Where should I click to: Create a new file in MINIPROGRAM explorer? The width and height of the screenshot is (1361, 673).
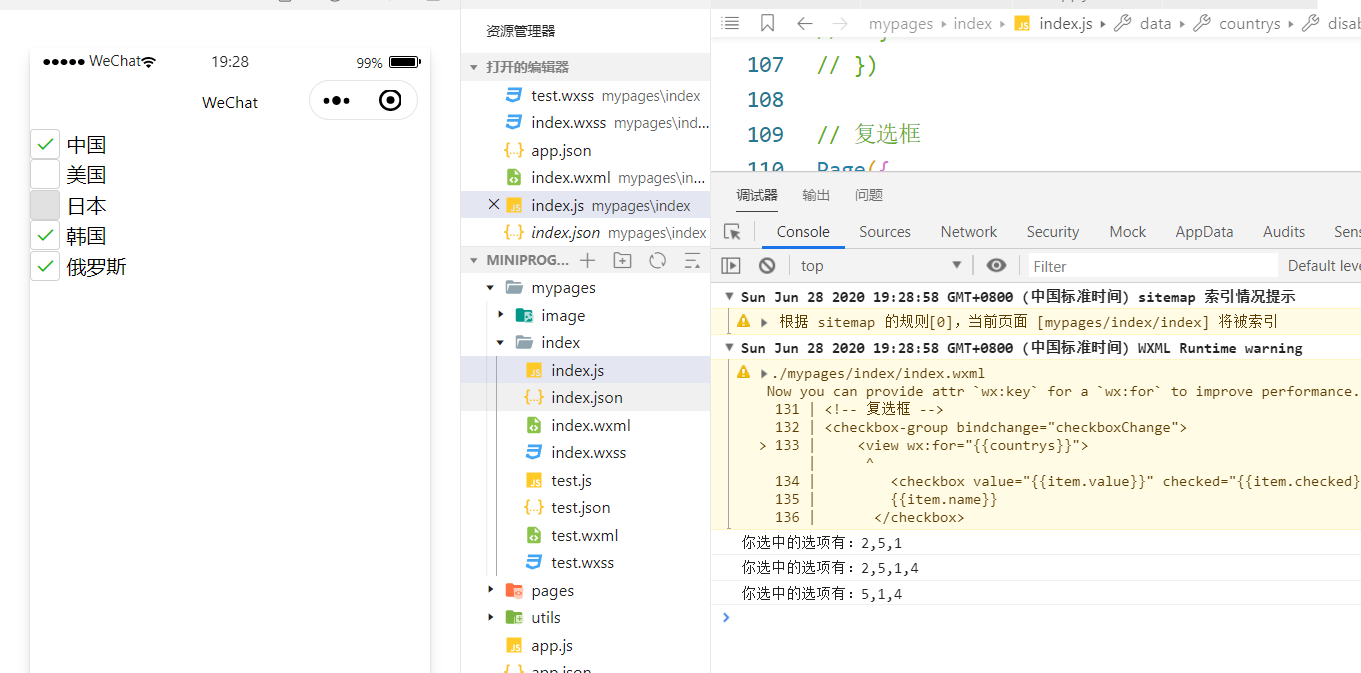587,260
